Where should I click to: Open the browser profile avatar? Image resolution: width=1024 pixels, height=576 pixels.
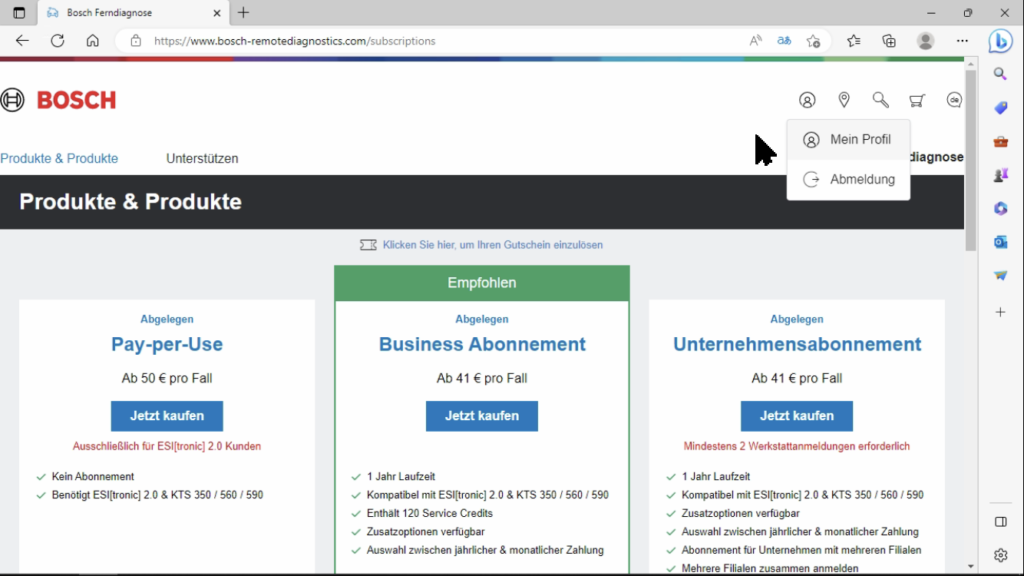click(925, 40)
